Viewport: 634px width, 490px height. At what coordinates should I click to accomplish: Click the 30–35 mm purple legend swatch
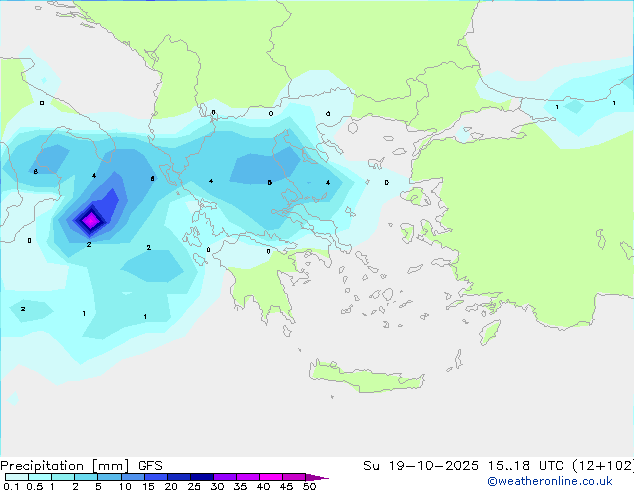225,477
